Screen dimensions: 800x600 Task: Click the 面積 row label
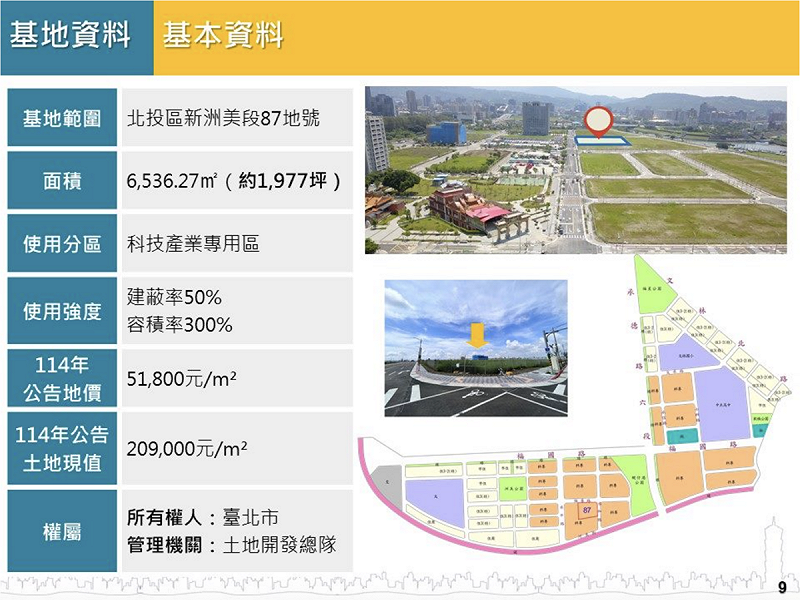[x=62, y=181]
